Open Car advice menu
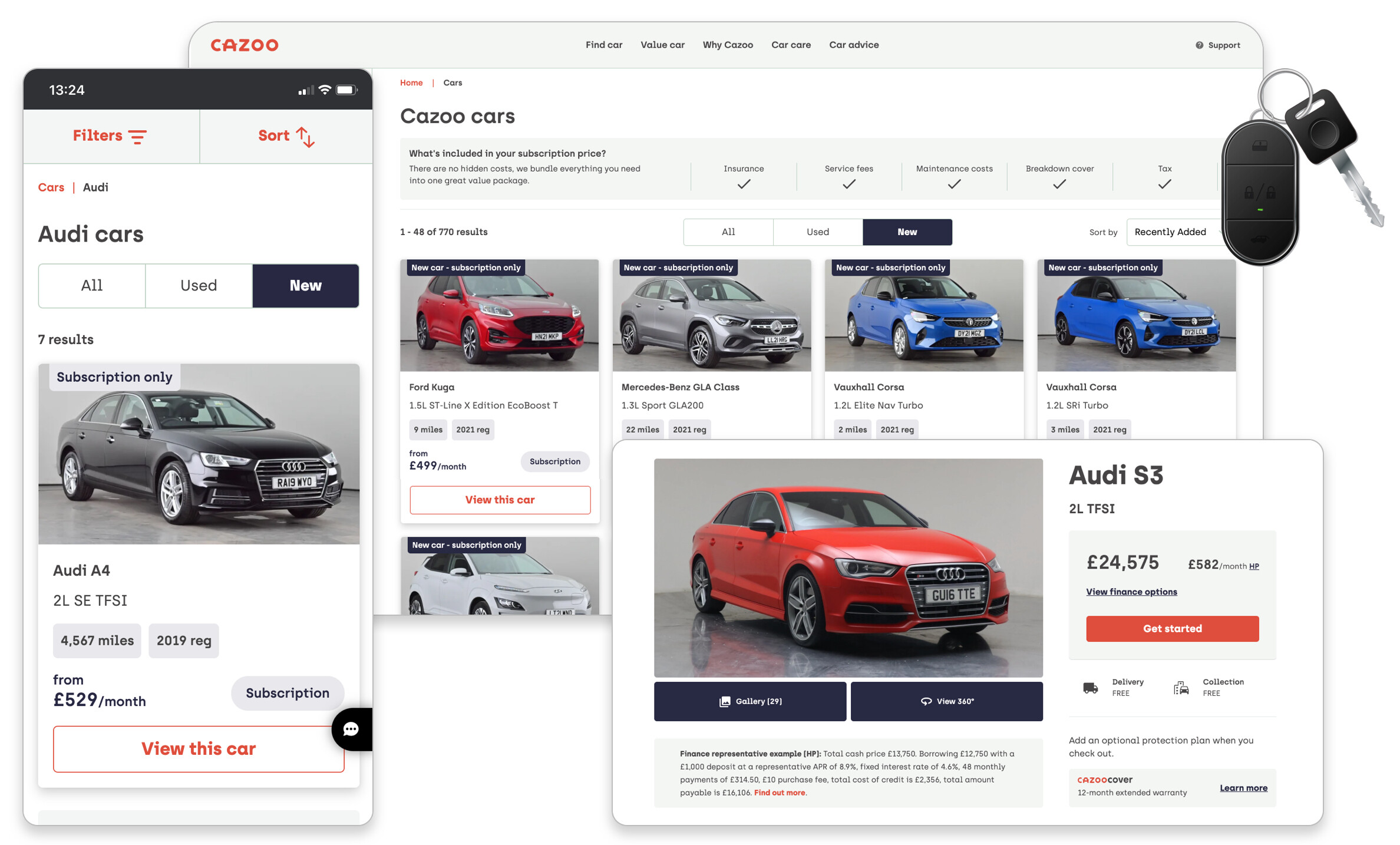The width and height of the screenshot is (1400, 845). coord(854,45)
